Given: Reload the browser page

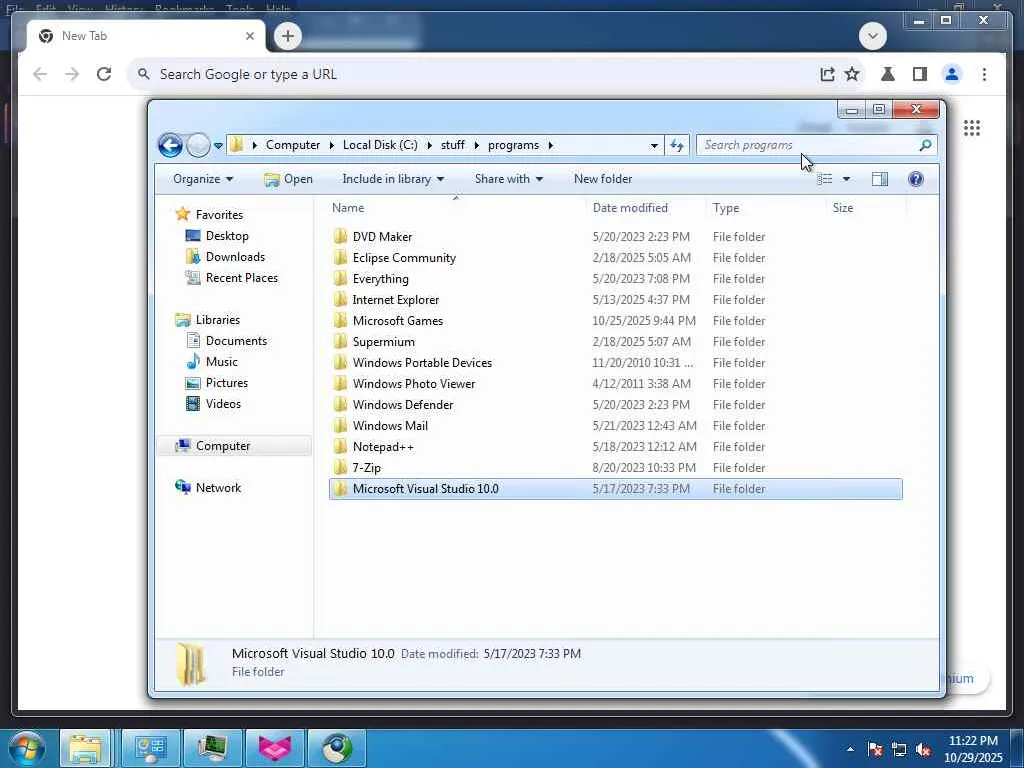Looking at the screenshot, I should click(104, 74).
